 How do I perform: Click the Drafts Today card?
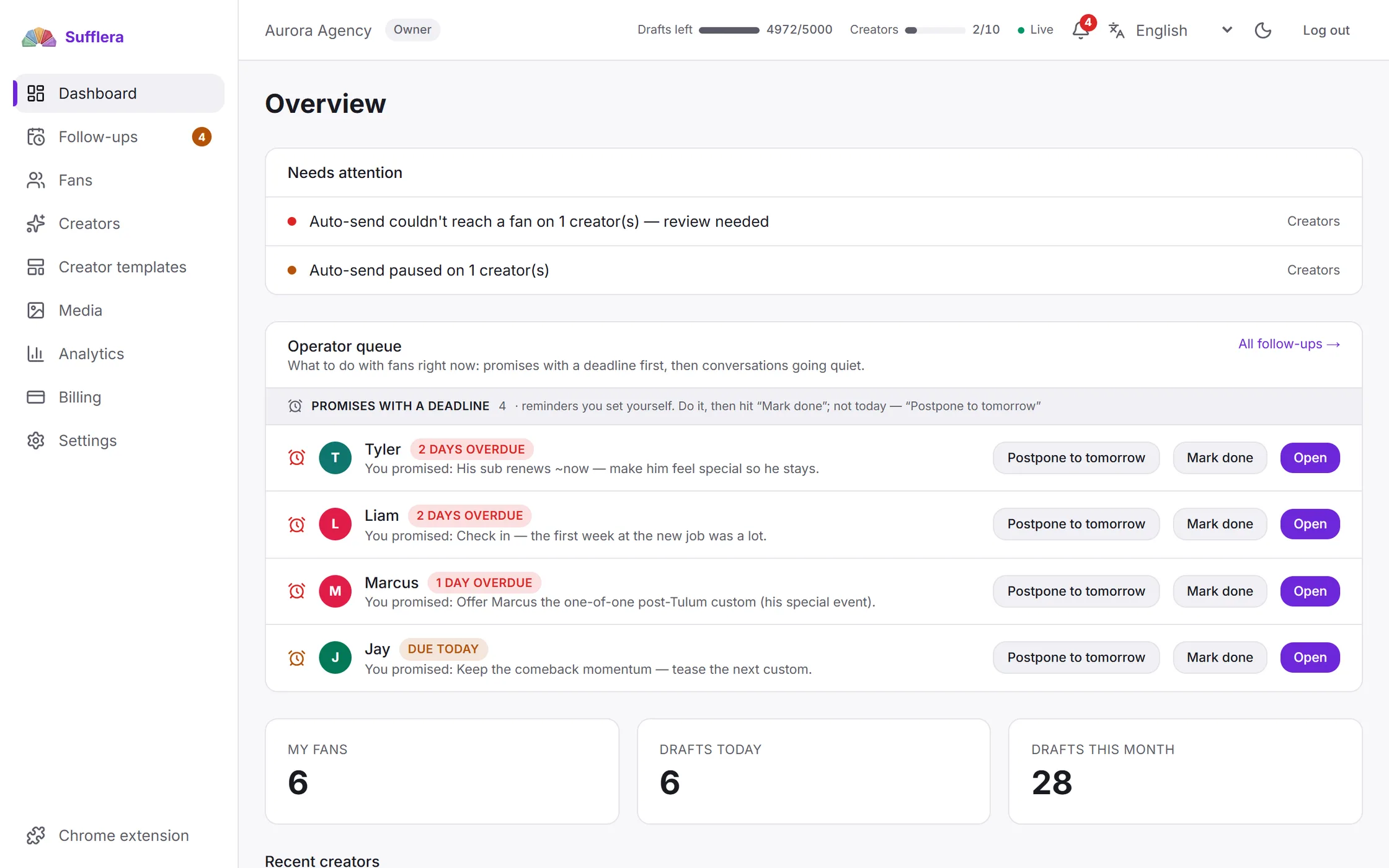click(x=814, y=771)
